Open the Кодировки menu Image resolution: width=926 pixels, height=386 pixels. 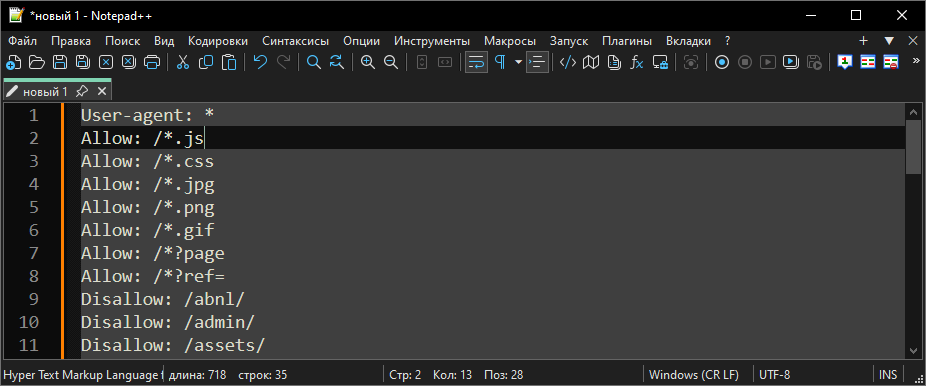coord(218,41)
